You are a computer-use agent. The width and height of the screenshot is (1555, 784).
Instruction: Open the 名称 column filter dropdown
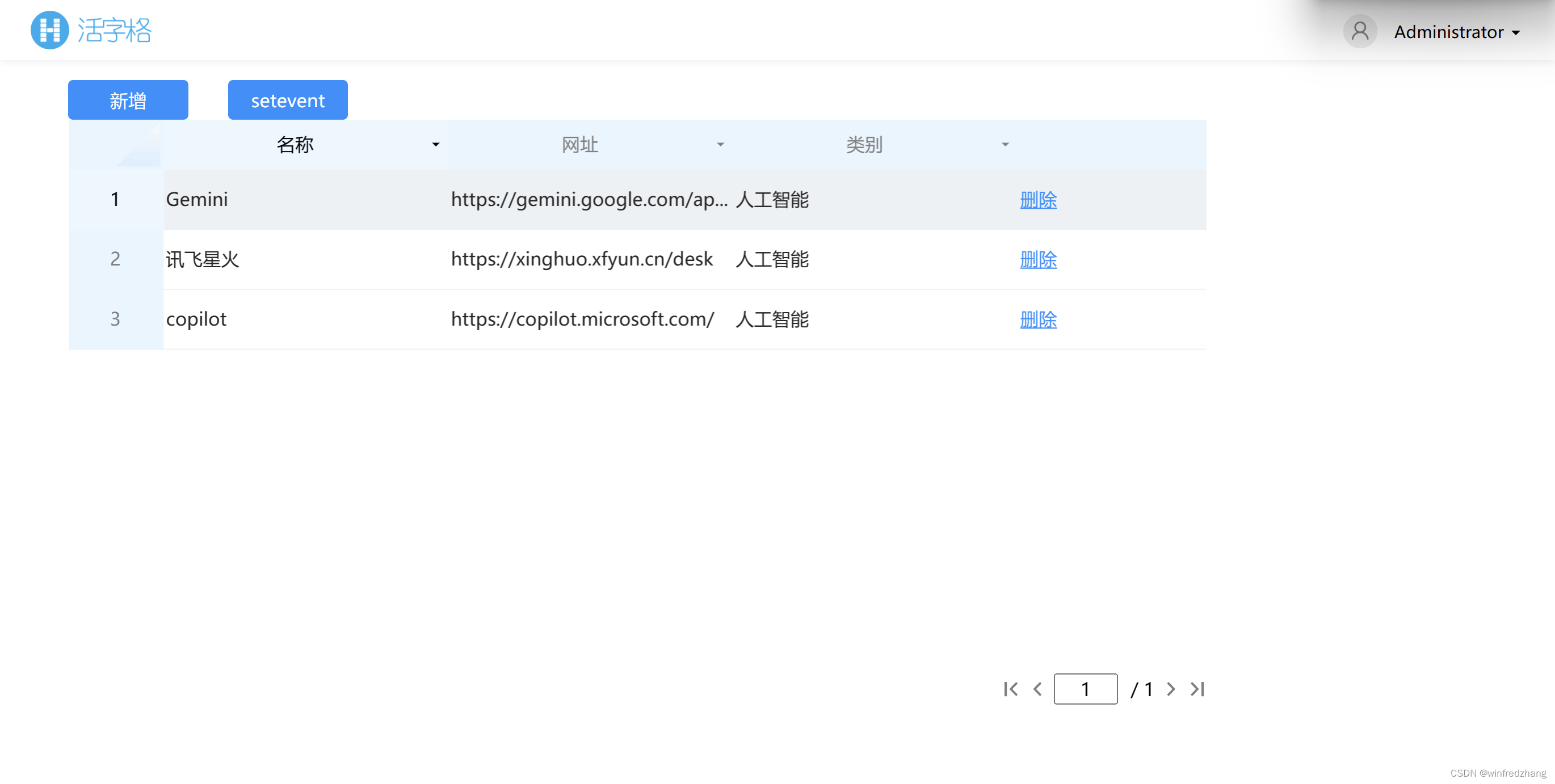(x=435, y=144)
